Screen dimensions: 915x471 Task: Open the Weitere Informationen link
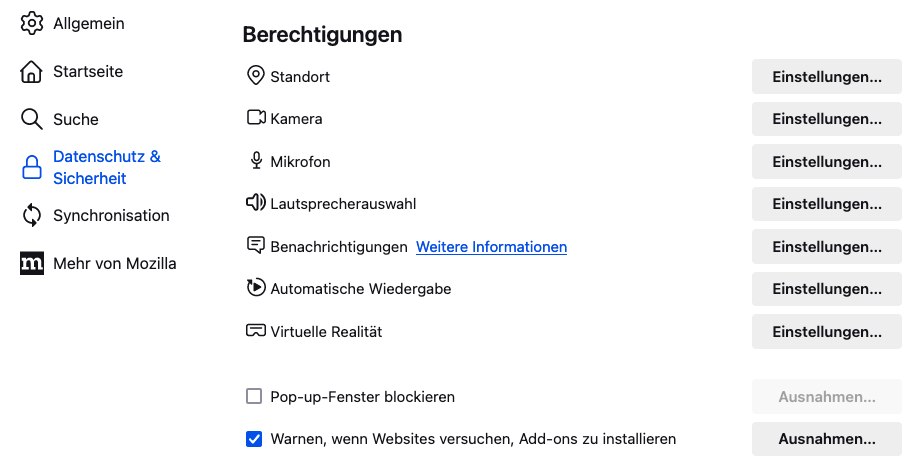(x=491, y=247)
